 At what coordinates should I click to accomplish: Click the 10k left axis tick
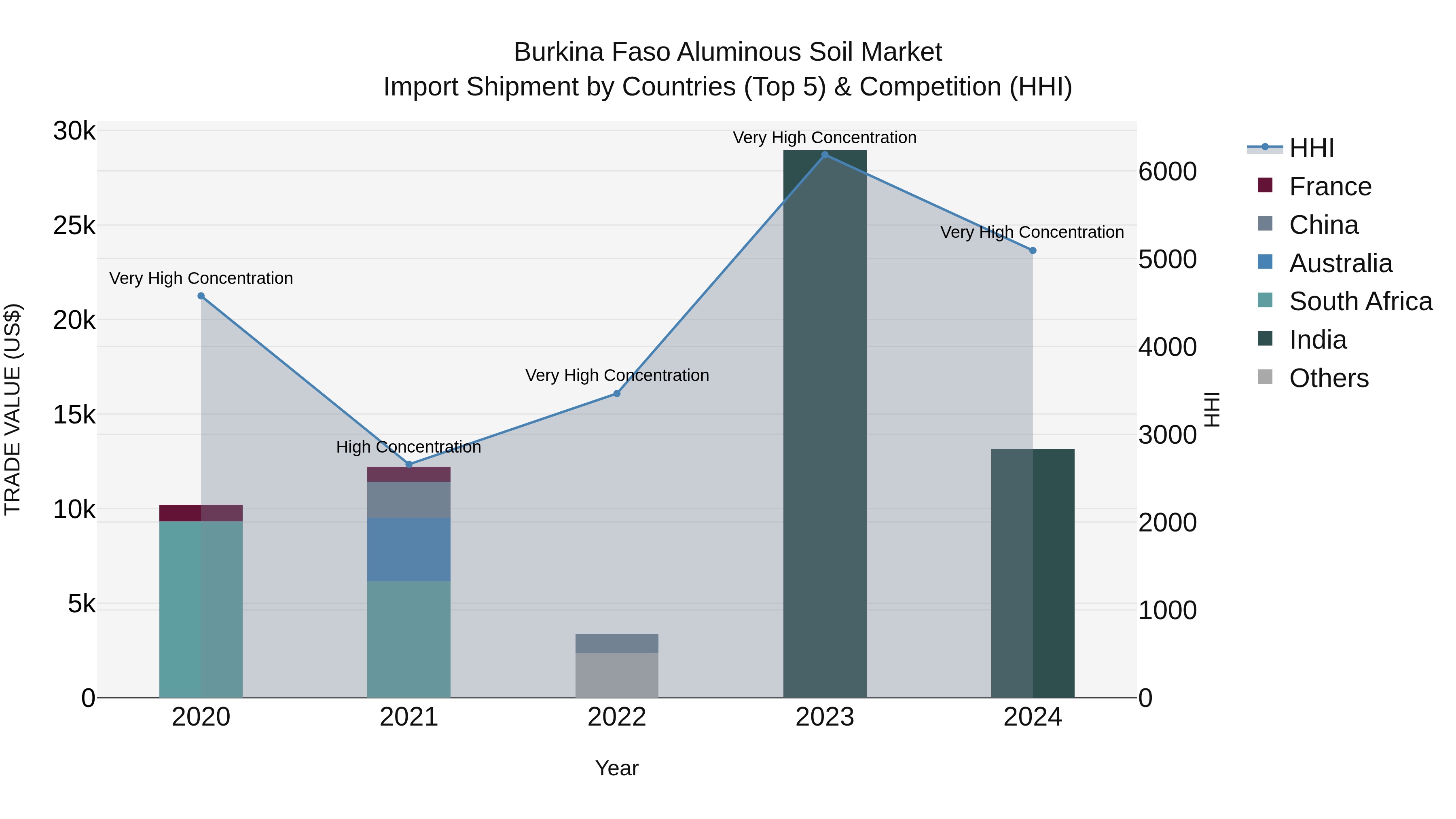click(x=74, y=509)
